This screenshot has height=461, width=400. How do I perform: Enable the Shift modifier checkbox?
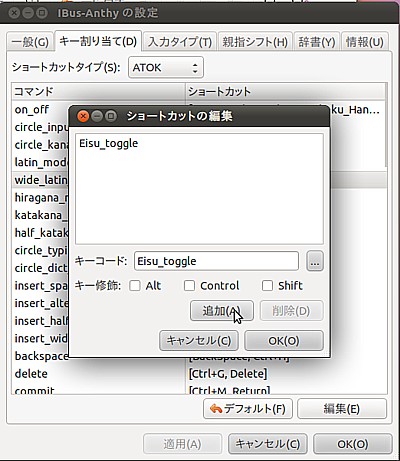tap(267, 286)
